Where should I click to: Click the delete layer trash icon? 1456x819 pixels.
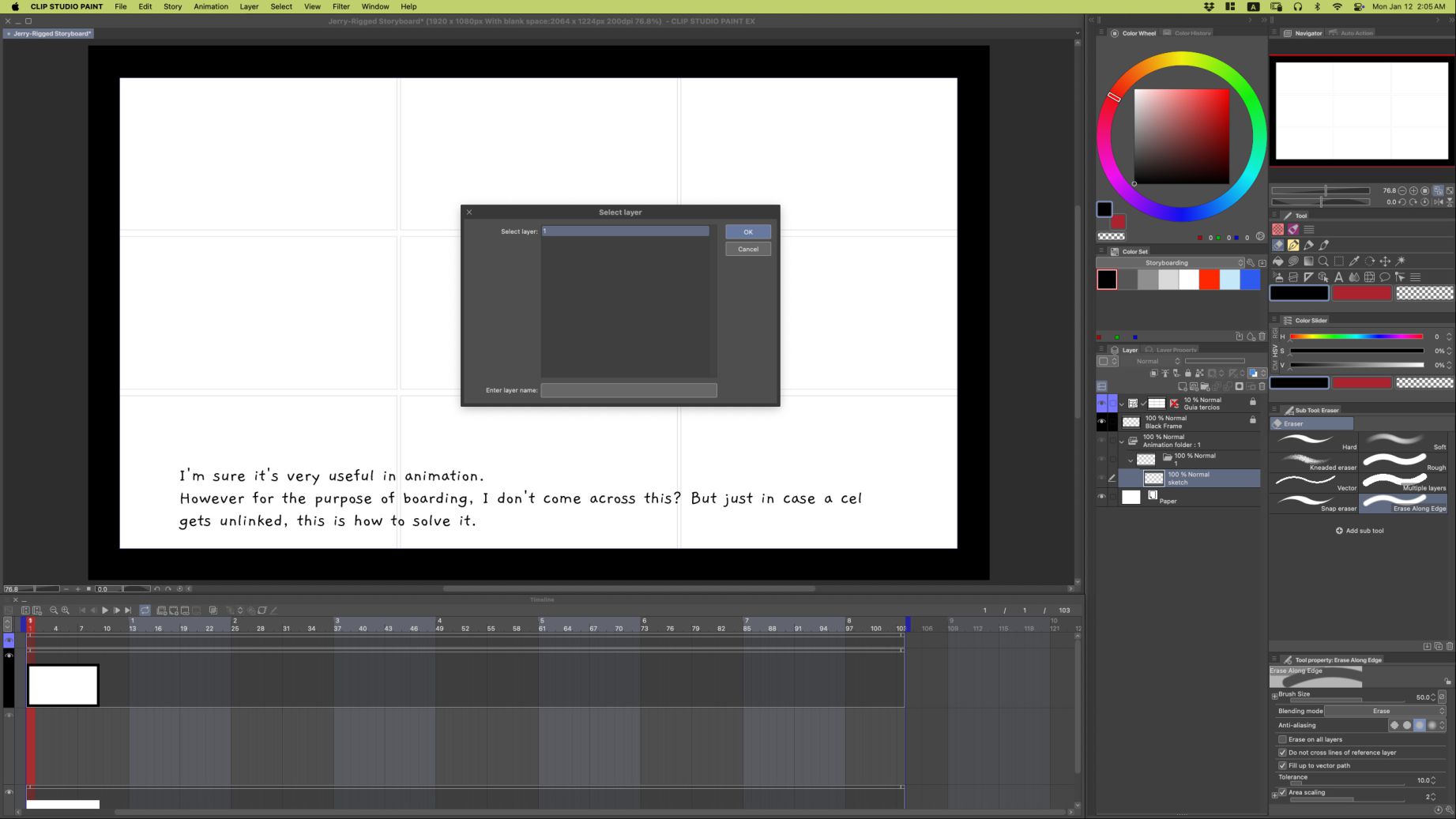(1262, 387)
